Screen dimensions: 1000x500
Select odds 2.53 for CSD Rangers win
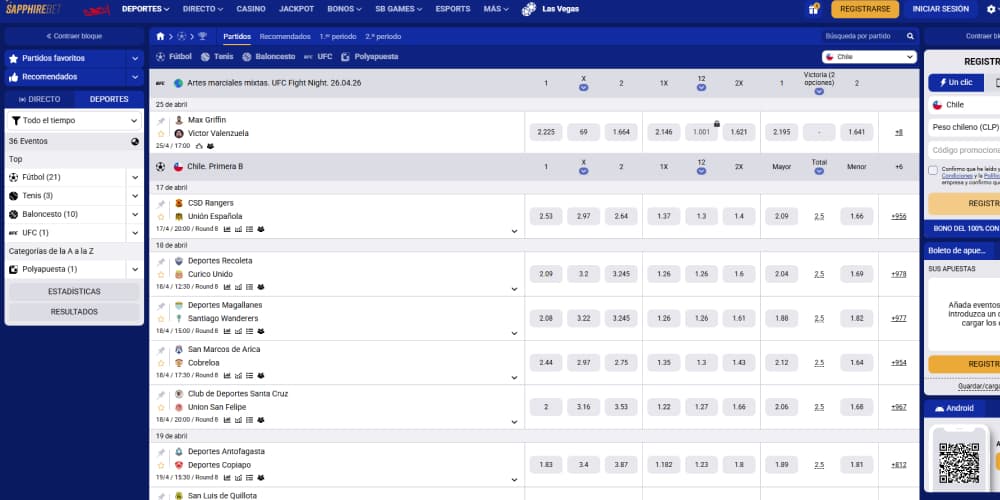click(546, 216)
